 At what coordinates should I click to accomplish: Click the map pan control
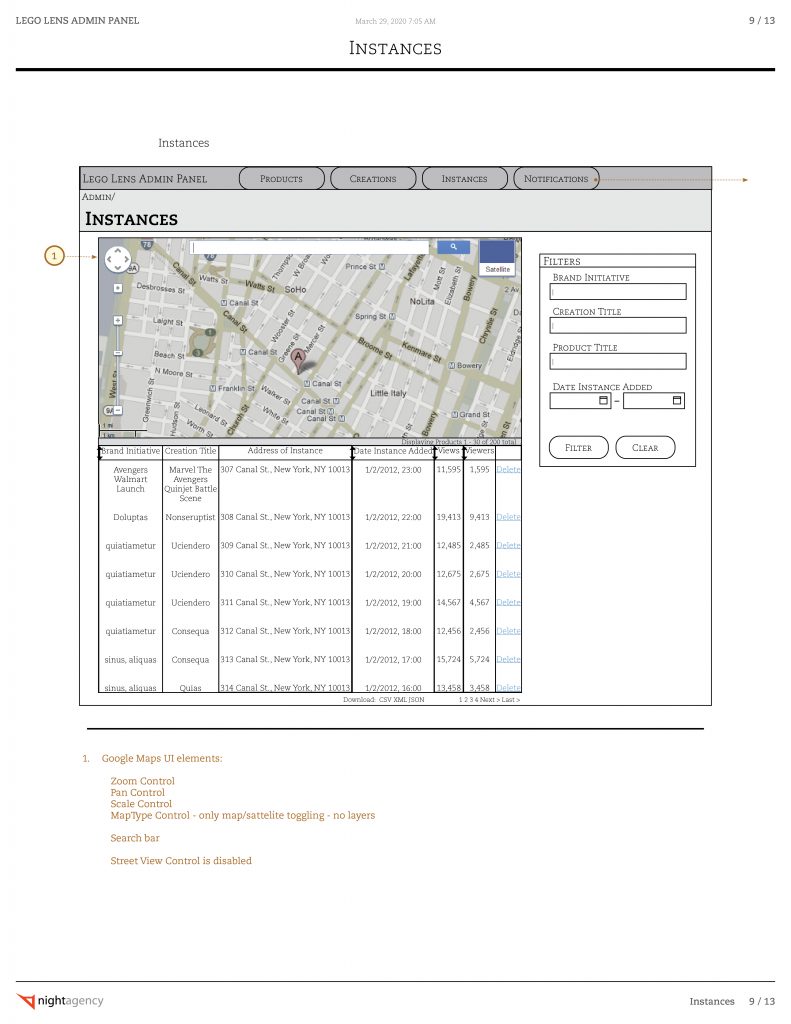[x=118, y=259]
